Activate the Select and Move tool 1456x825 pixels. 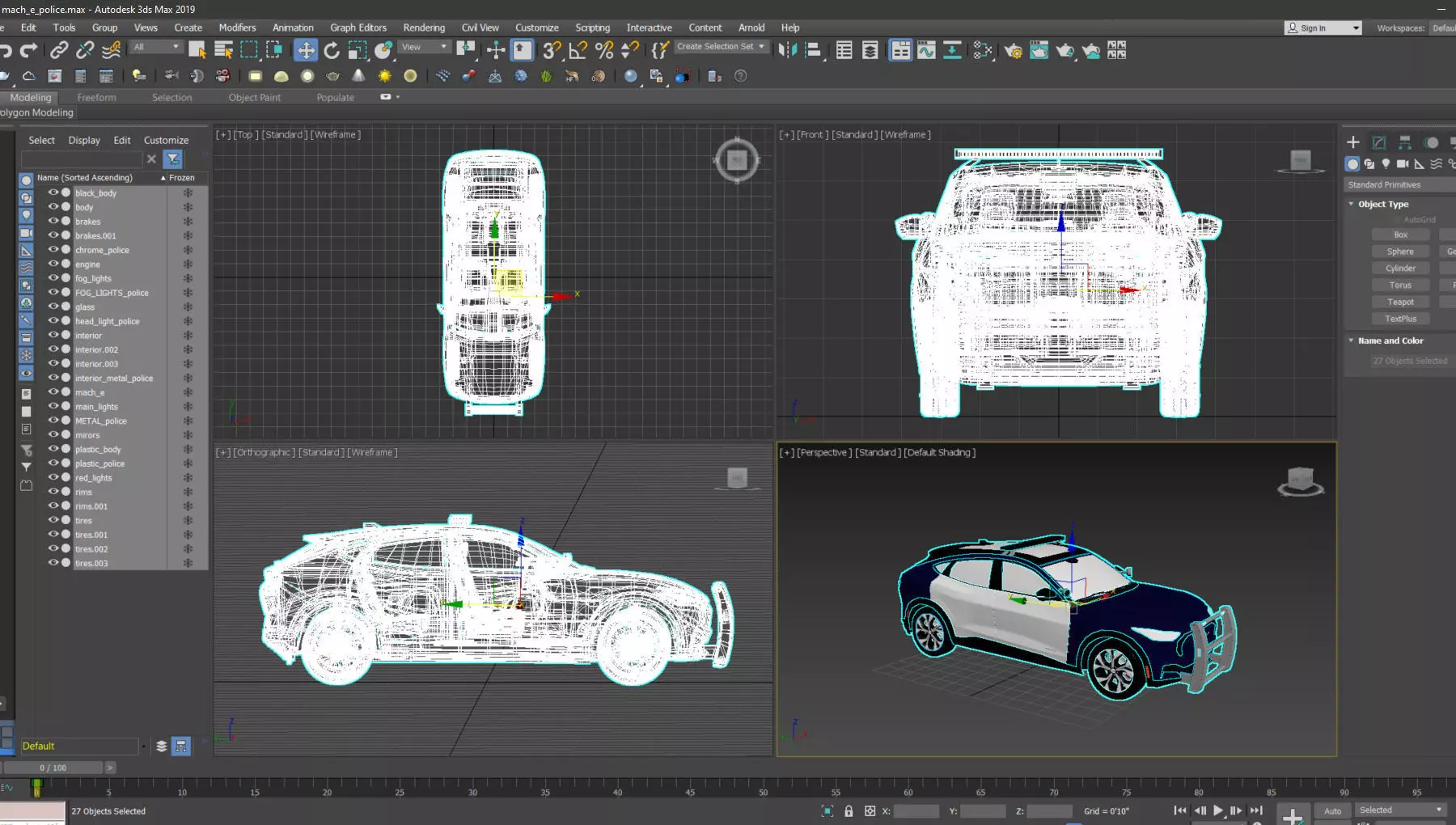(x=306, y=51)
